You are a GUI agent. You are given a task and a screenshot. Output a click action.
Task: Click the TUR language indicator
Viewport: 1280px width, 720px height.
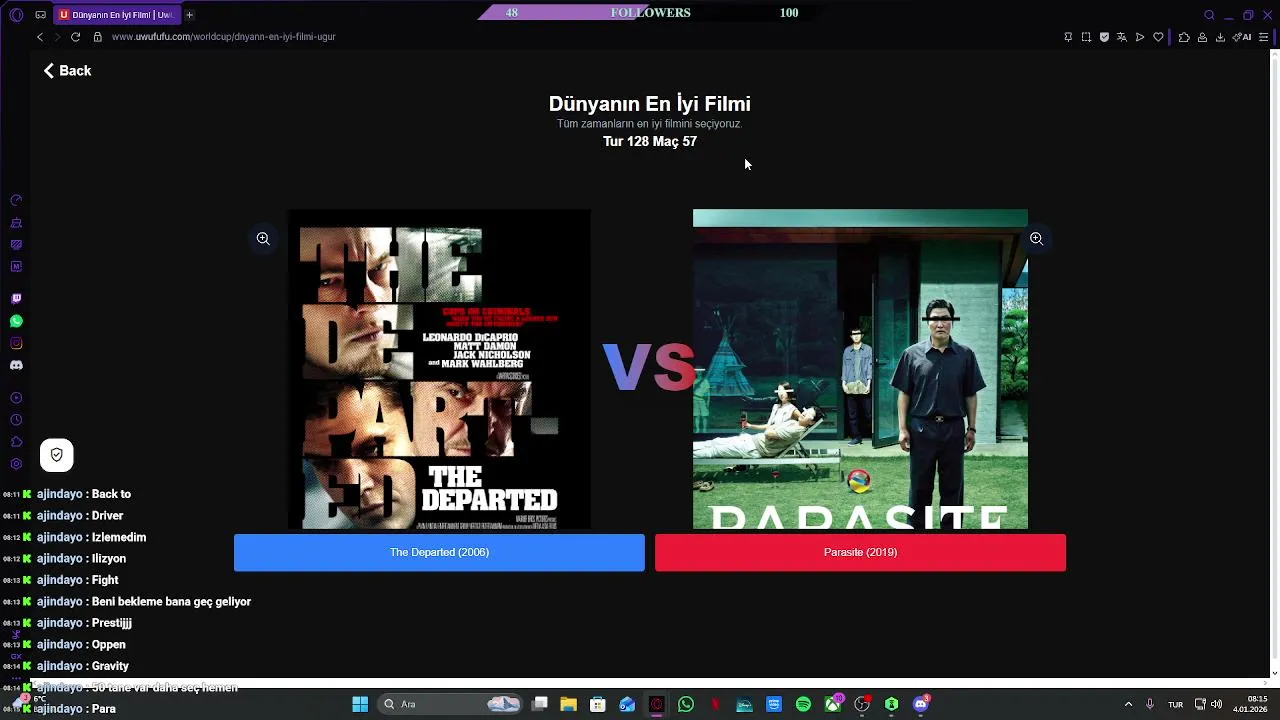[1177, 705]
